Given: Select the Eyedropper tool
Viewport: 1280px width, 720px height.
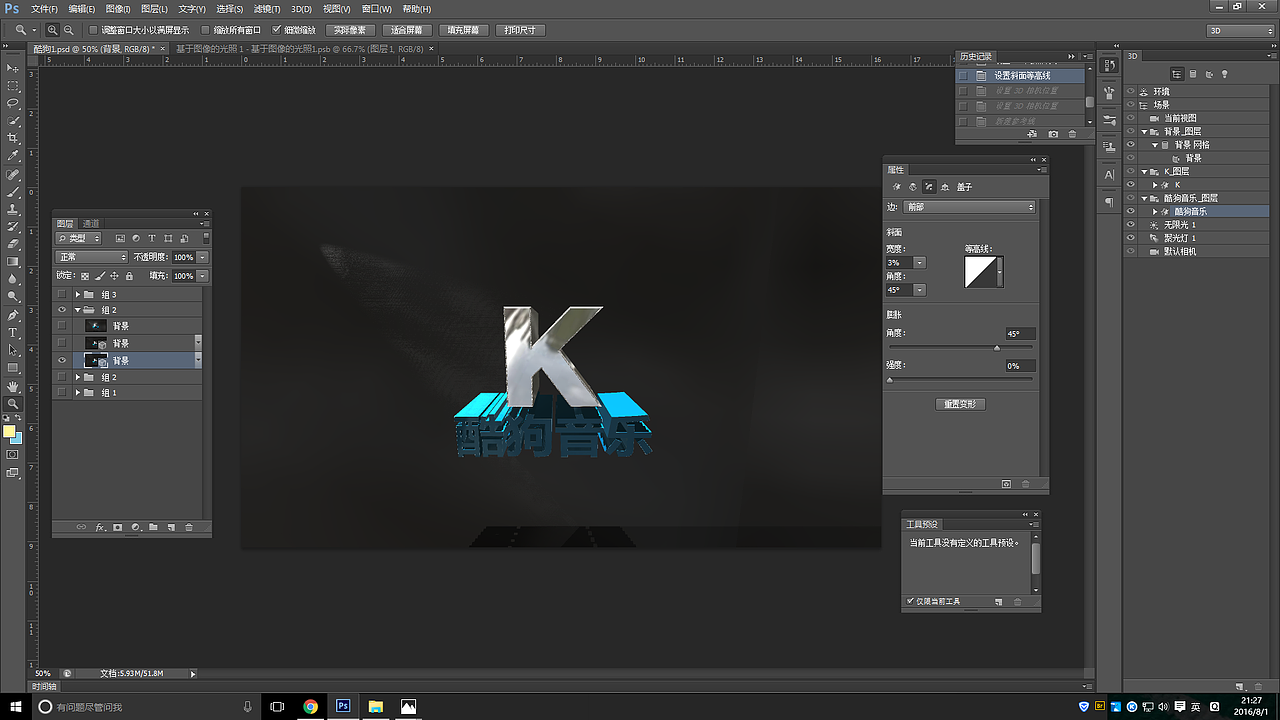Looking at the screenshot, I should pos(13,156).
